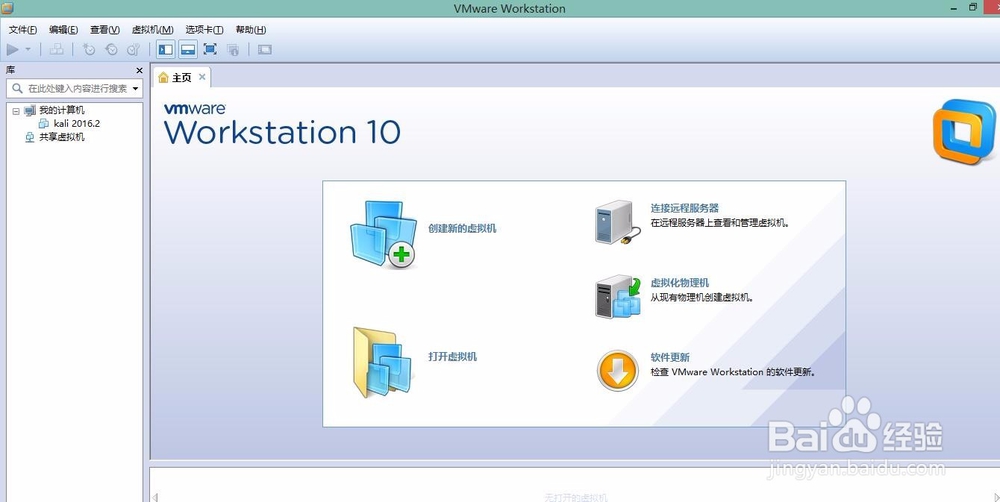Click the 共享虚拟机 shared icon
Screen dimensions: 1000x502
point(30,137)
